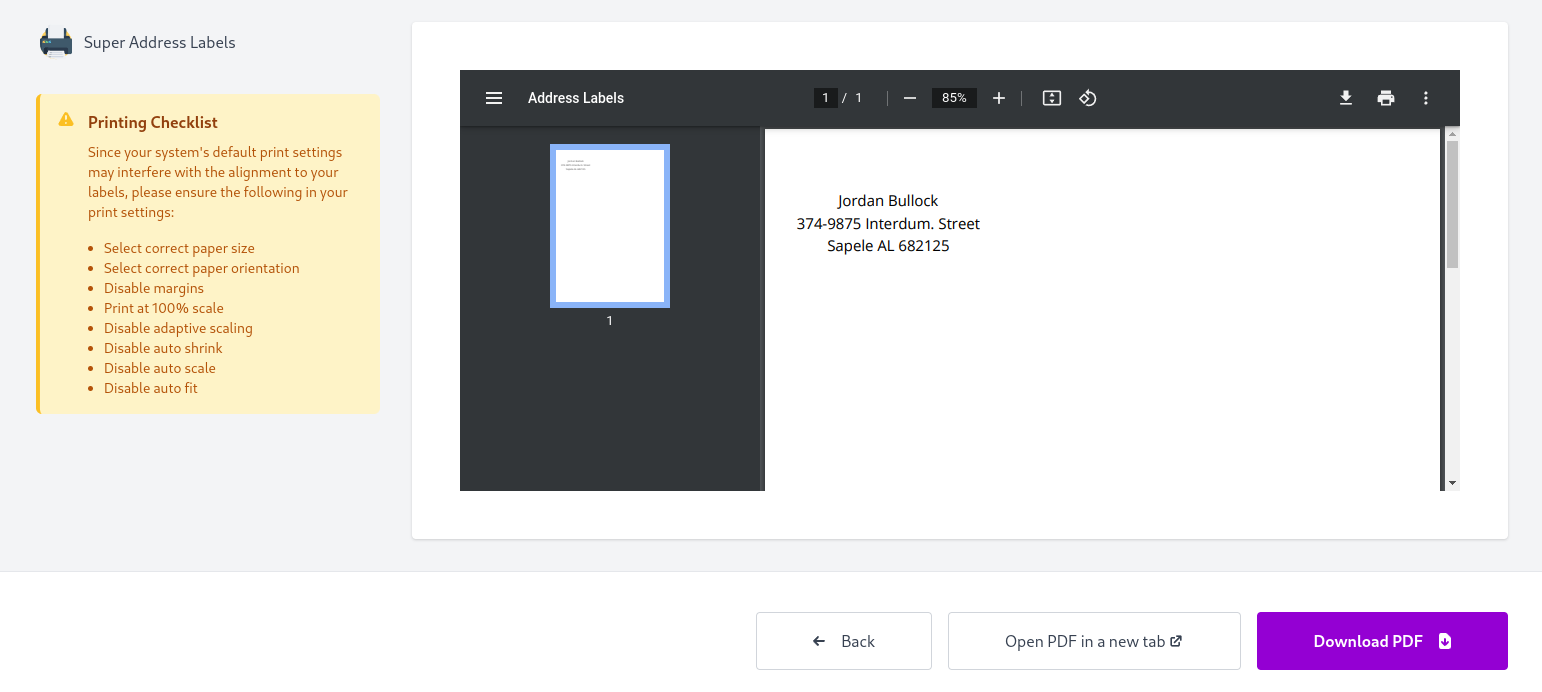
Task: Zoom in using the plus icon
Action: (999, 97)
